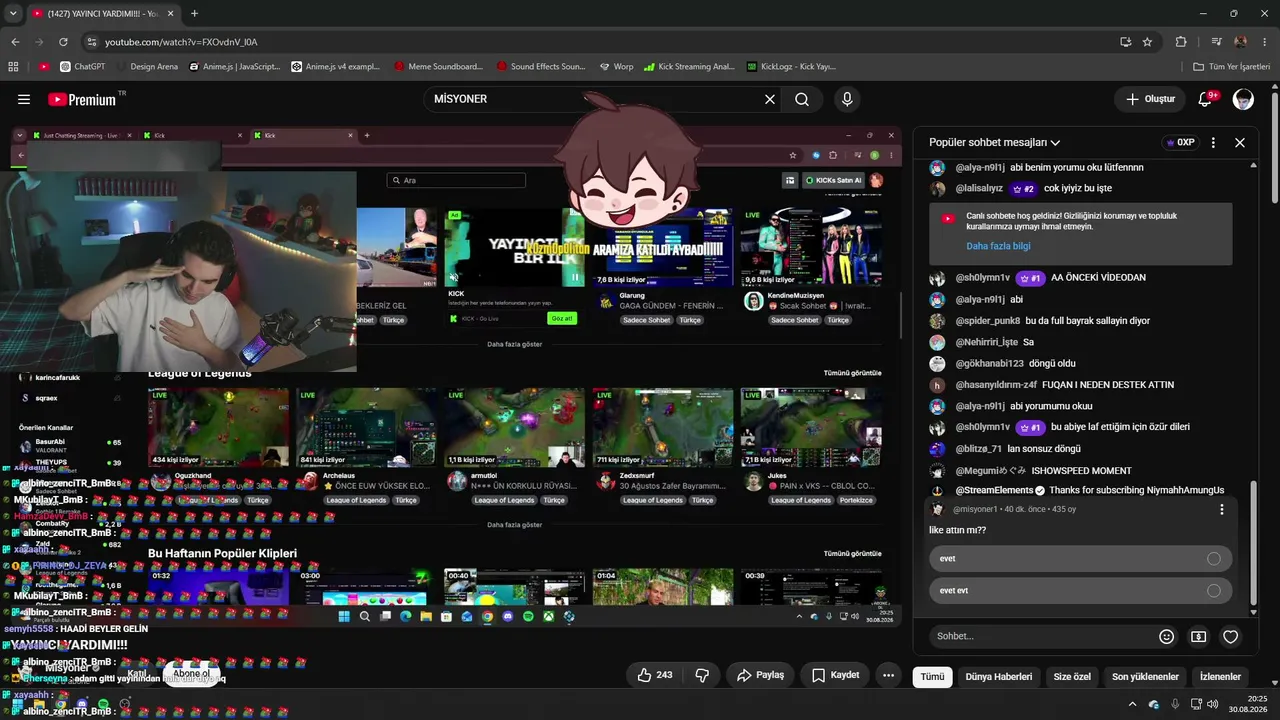The height and width of the screenshot is (720, 1280).
Task: Run search with the magnifier button
Action: pyautogui.click(x=802, y=99)
